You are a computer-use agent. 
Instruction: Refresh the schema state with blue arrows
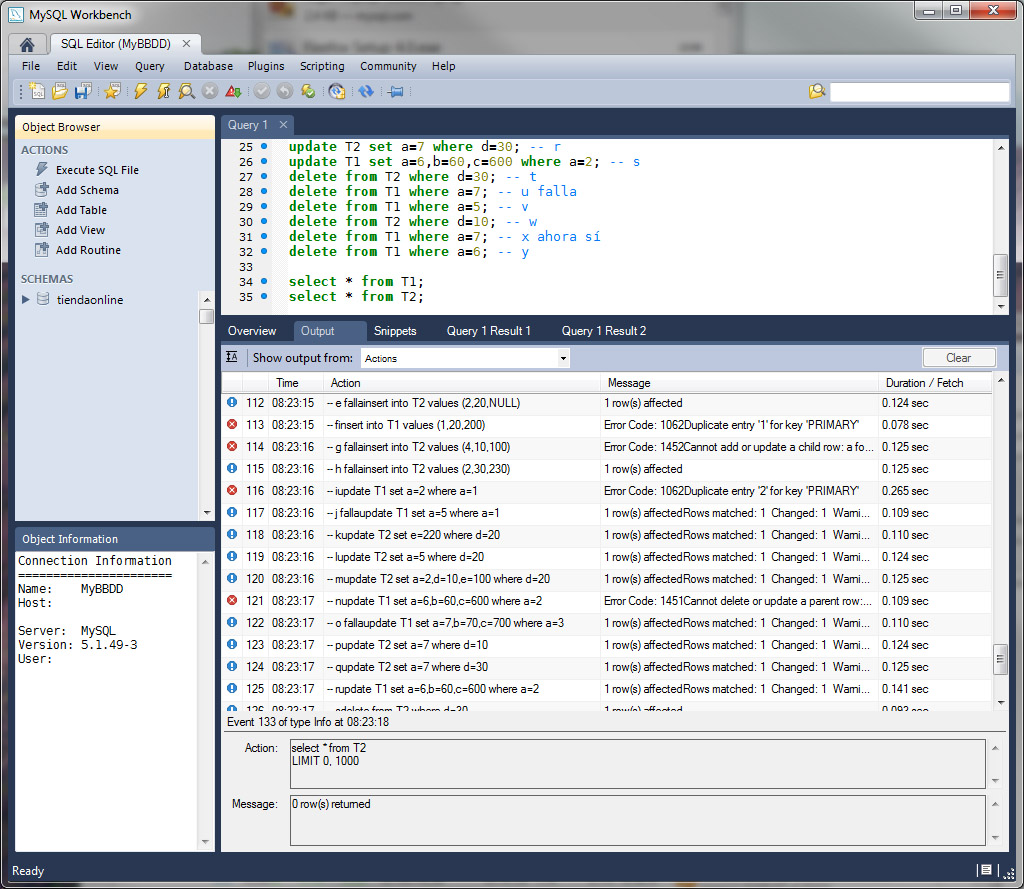[x=366, y=91]
